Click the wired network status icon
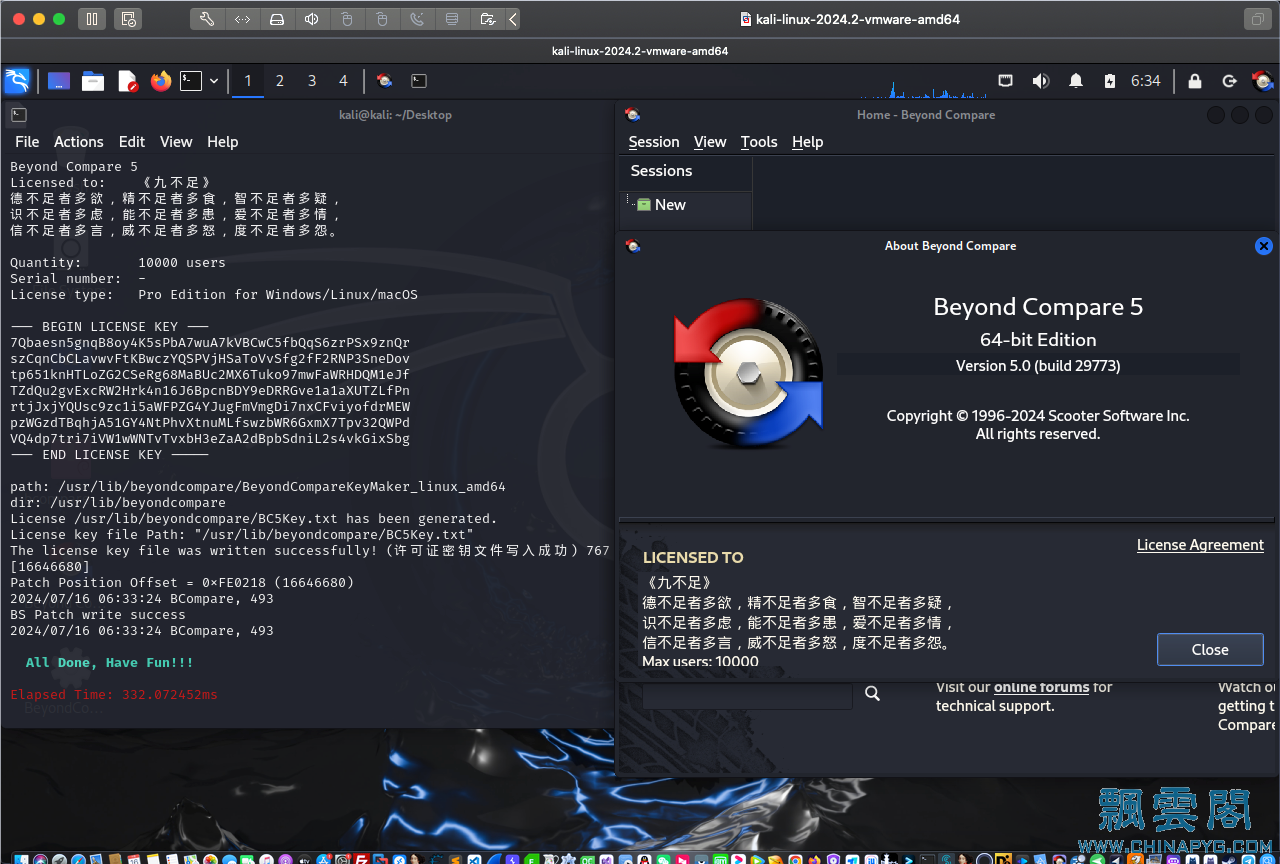Image resolution: width=1280 pixels, height=864 pixels. pyautogui.click(x=1006, y=81)
